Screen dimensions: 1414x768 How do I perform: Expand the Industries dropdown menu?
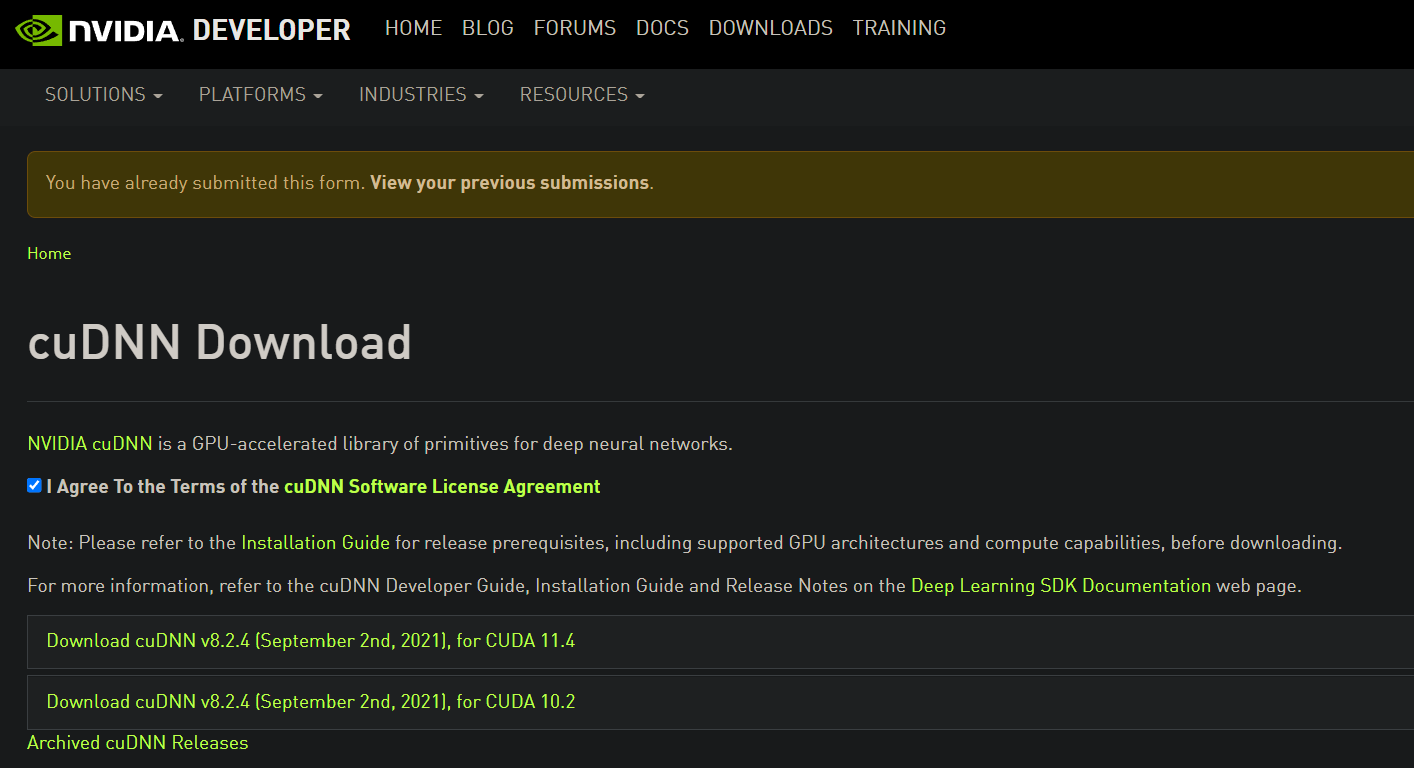[421, 94]
